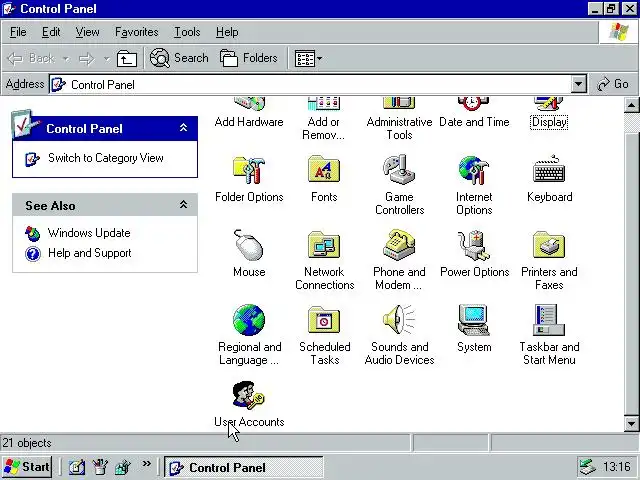Screen dimensions: 640x480
Task: Open the Tools menu
Action: 187,32
